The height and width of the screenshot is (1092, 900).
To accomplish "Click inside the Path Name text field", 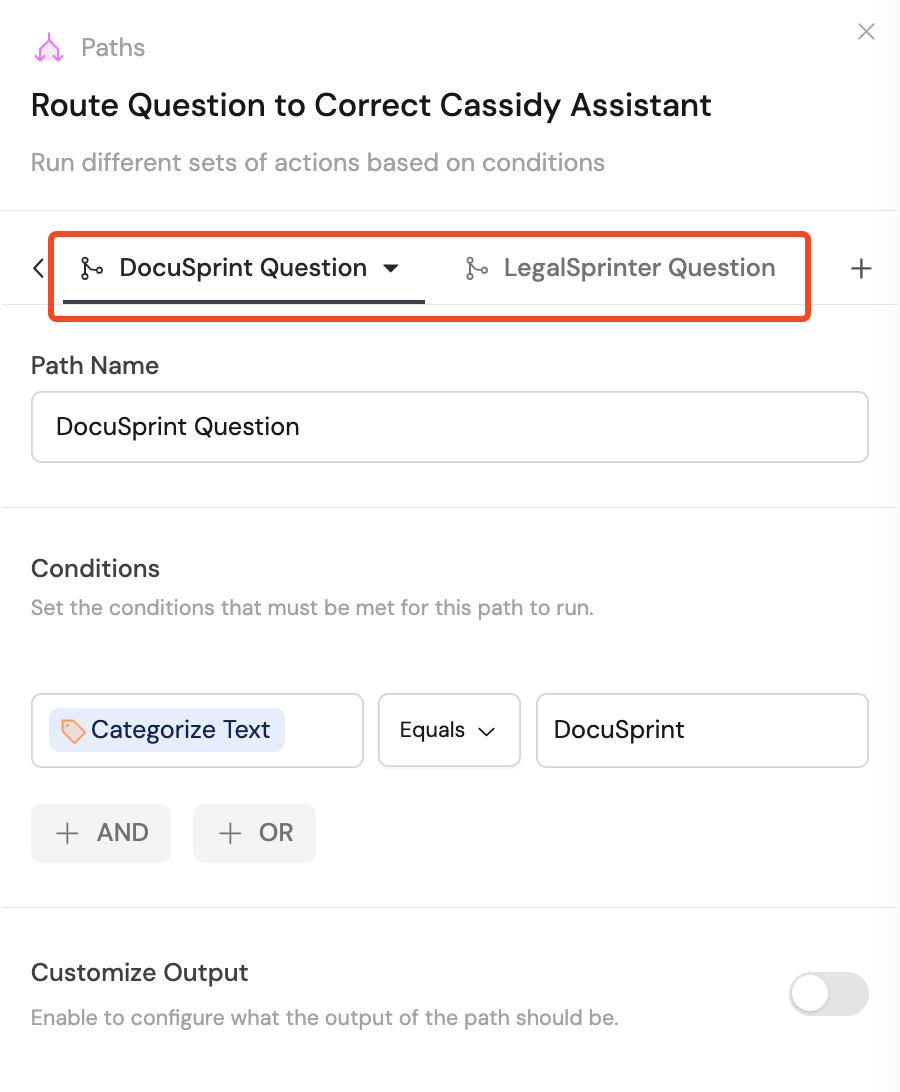I will click(450, 427).
